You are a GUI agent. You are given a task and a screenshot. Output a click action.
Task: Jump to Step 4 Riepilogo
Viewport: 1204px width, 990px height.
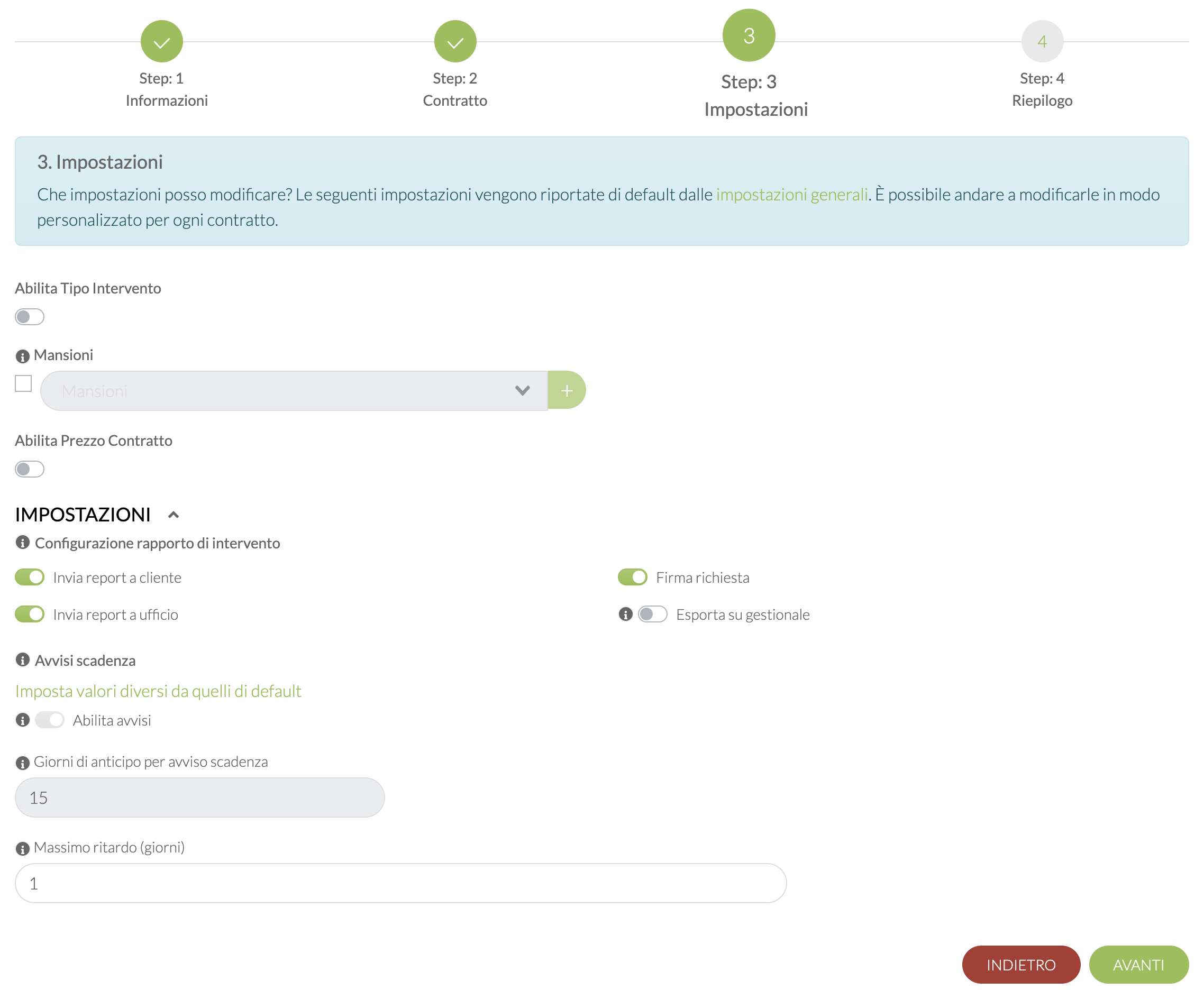click(1042, 41)
